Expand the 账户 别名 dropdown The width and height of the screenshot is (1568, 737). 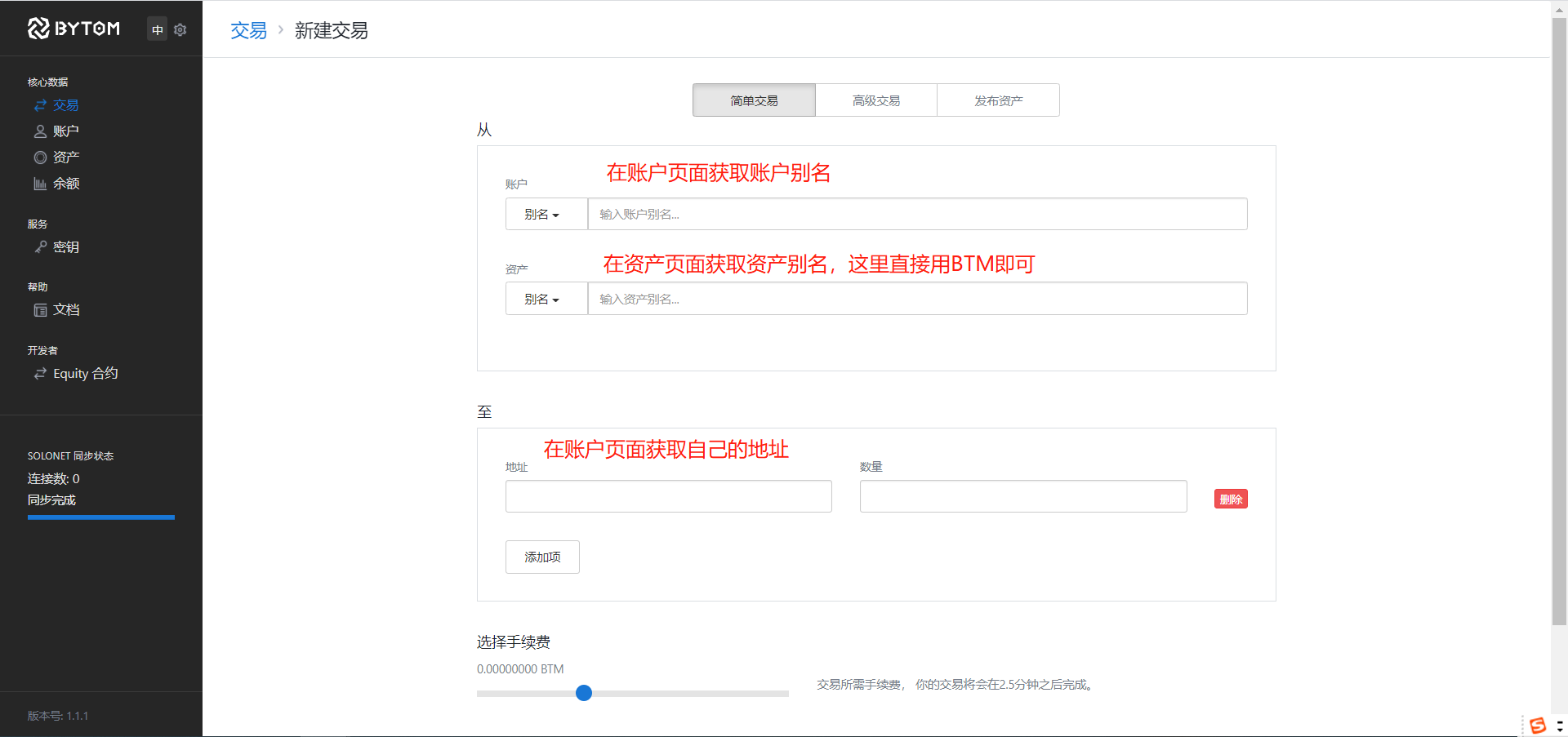[546, 214]
